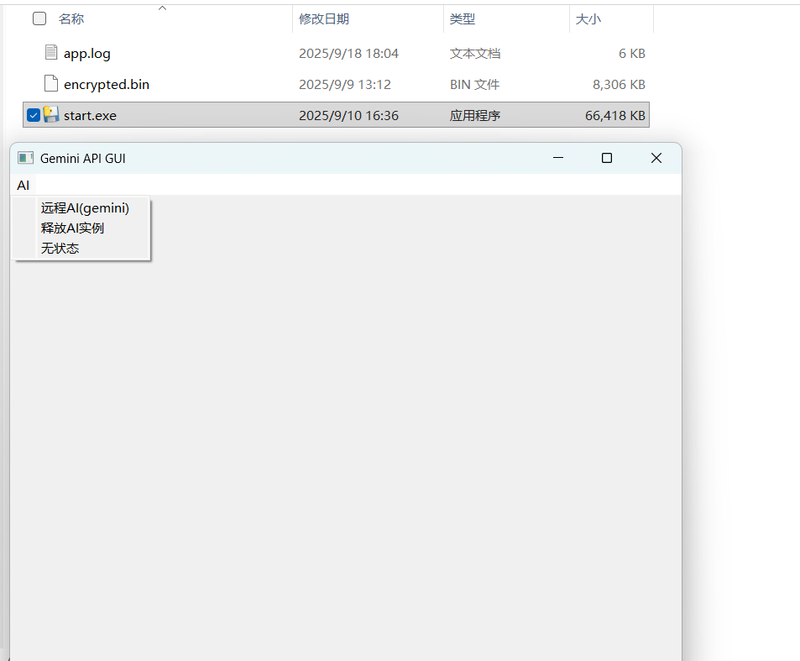Uncheck the start.exe row checkbox
800x661 pixels.
point(33,115)
